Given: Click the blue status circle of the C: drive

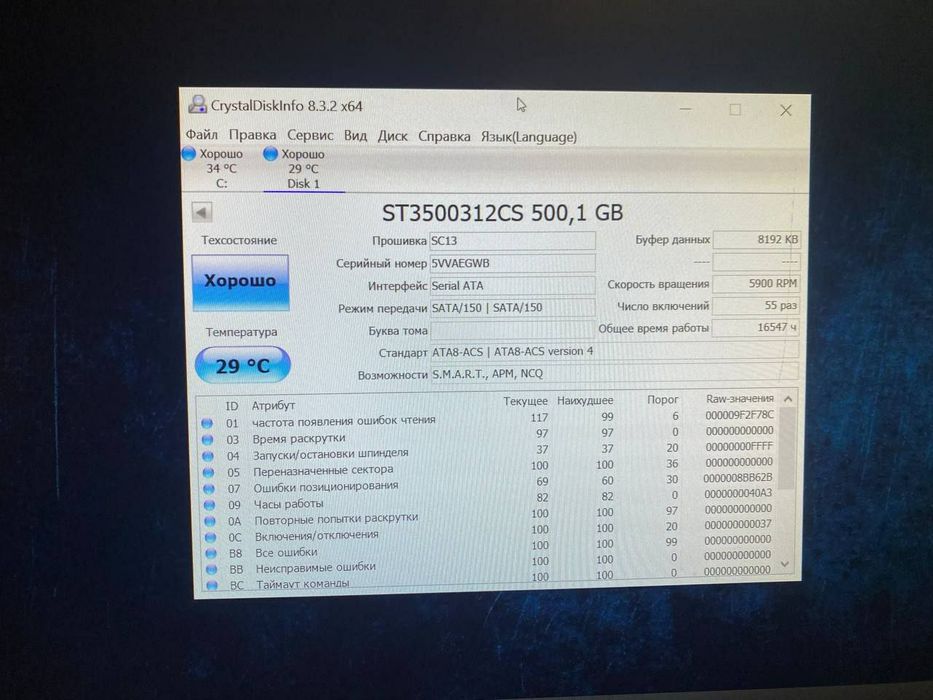Looking at the screenshot, I should 189,154.
